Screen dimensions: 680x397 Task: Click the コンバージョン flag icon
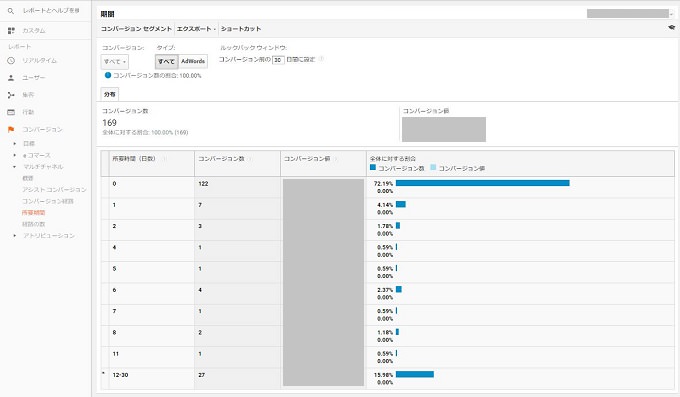tap(11, 129)
